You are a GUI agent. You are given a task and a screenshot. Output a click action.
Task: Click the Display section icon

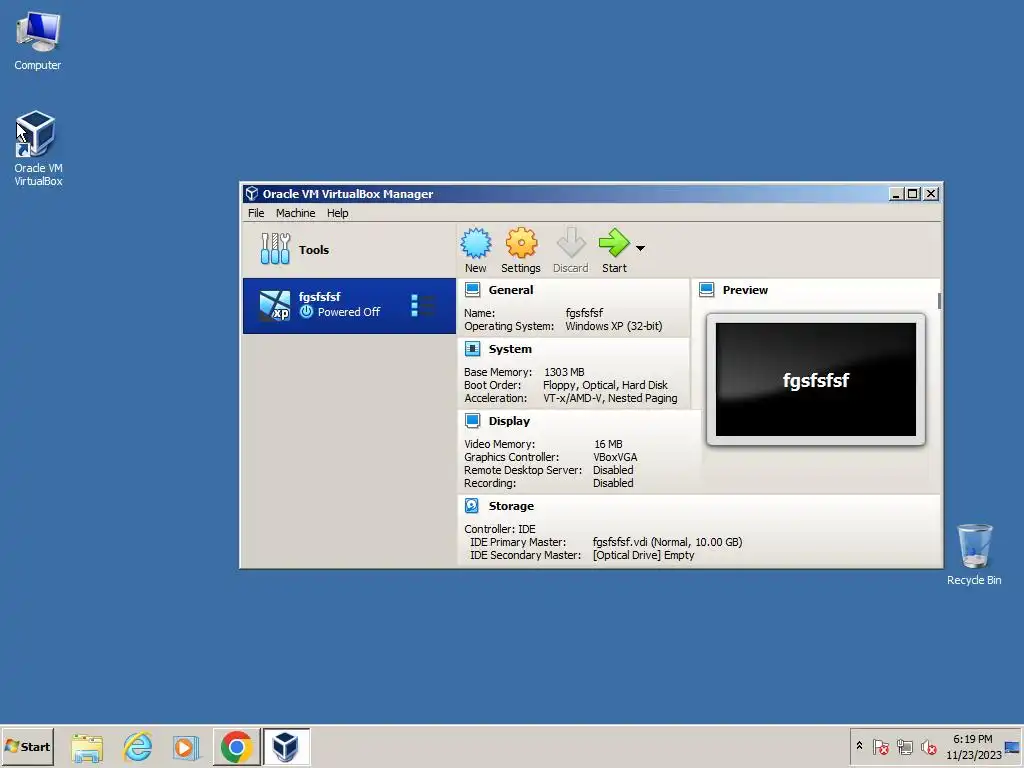473,421
